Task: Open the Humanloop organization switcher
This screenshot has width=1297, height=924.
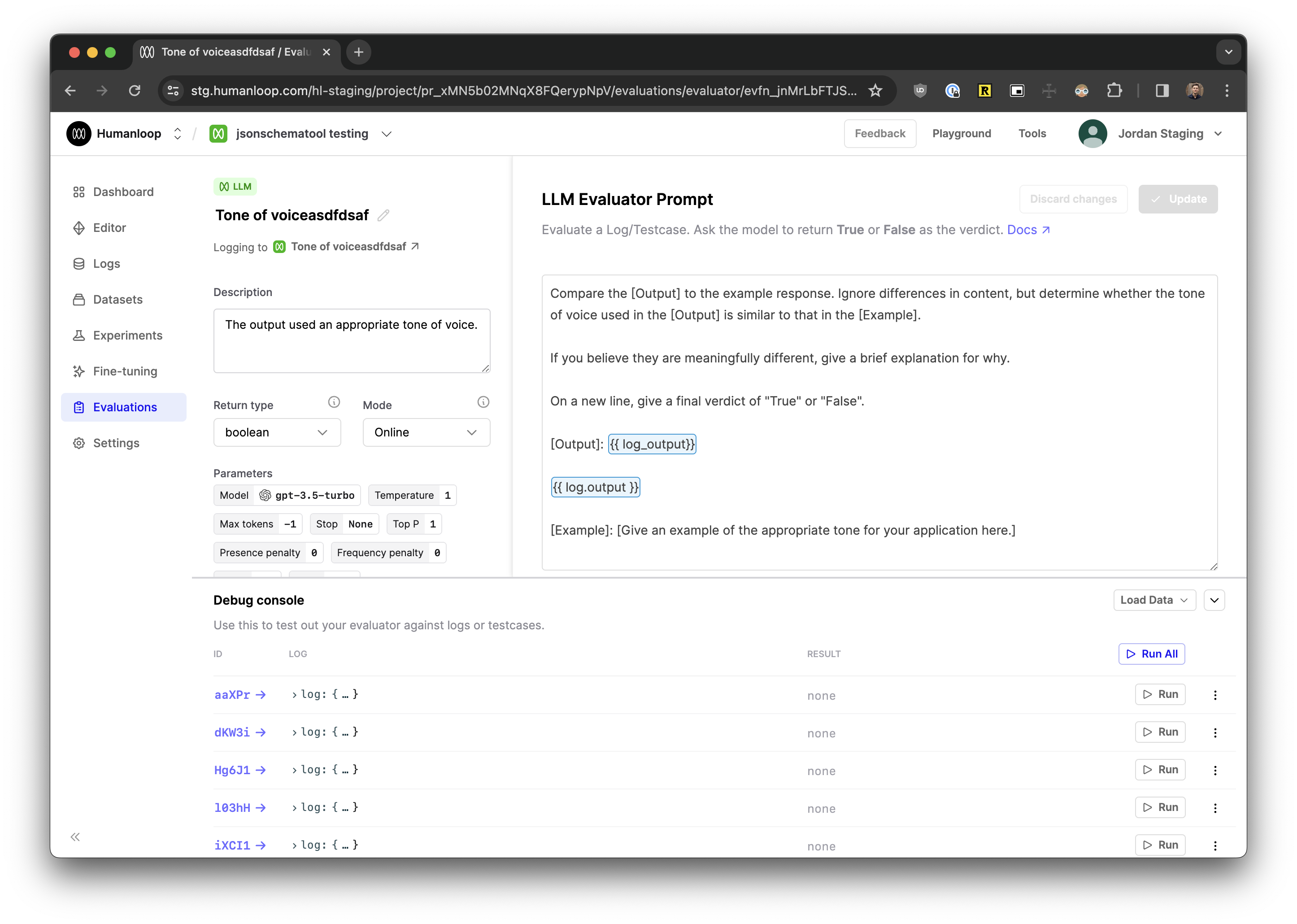Action: [178, 134]
